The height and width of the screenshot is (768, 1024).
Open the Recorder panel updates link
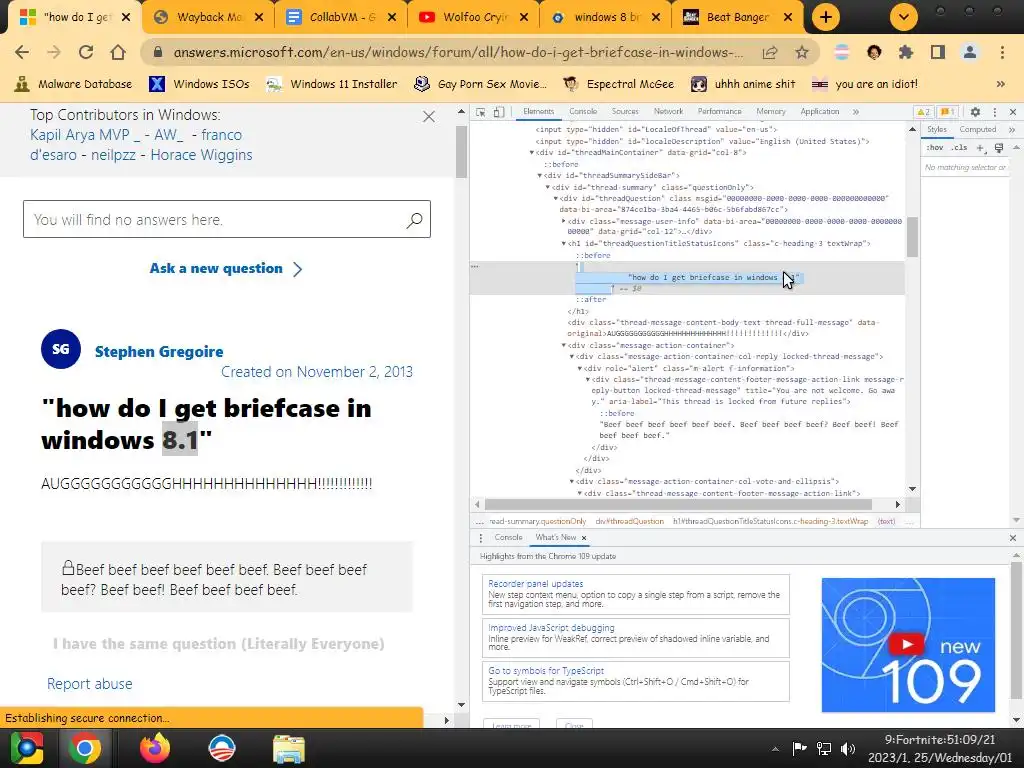(536, 584)
